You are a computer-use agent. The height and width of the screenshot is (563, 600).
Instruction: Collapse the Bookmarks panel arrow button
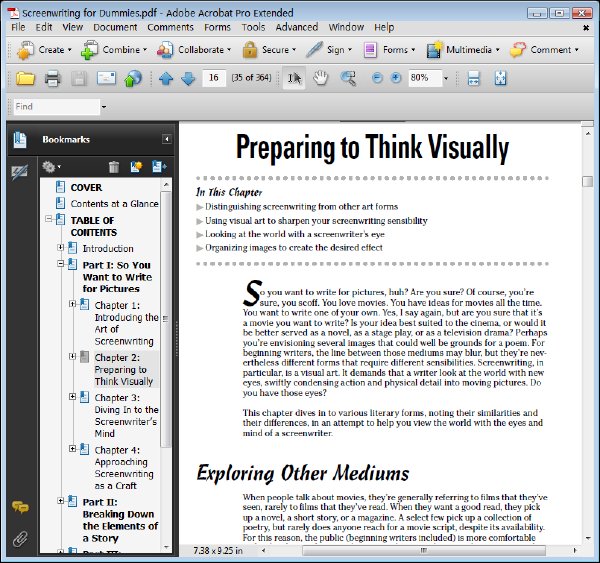click(166, 139)
